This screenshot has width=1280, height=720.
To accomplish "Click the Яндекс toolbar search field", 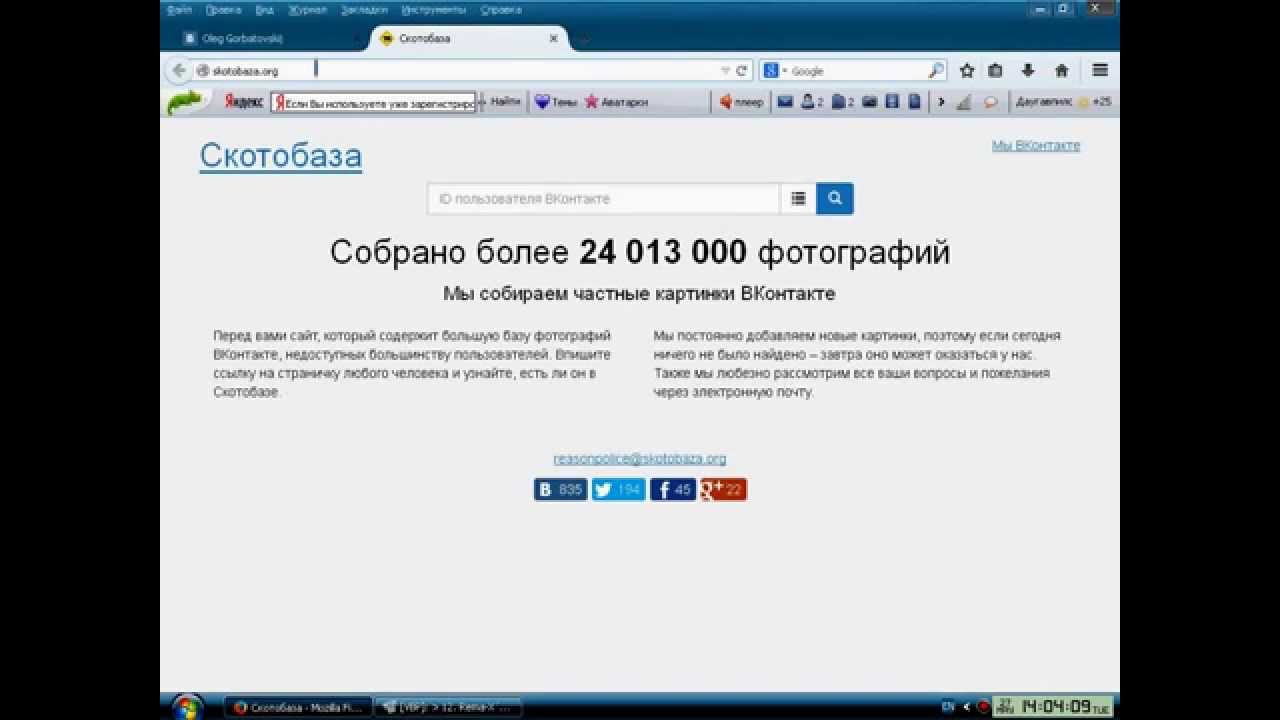I will (x=373, y=103).
